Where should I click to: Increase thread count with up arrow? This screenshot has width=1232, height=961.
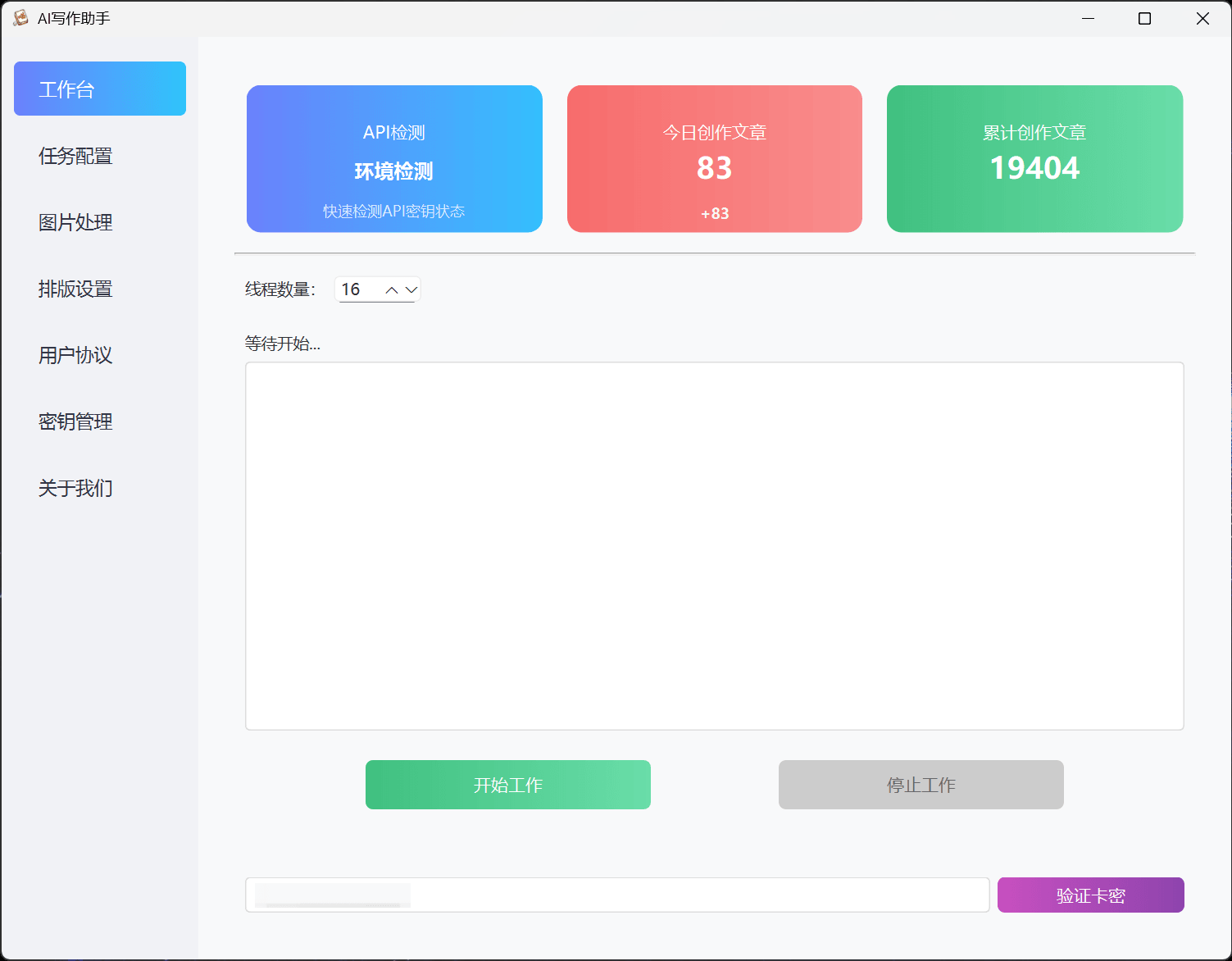tap(392, 290)
